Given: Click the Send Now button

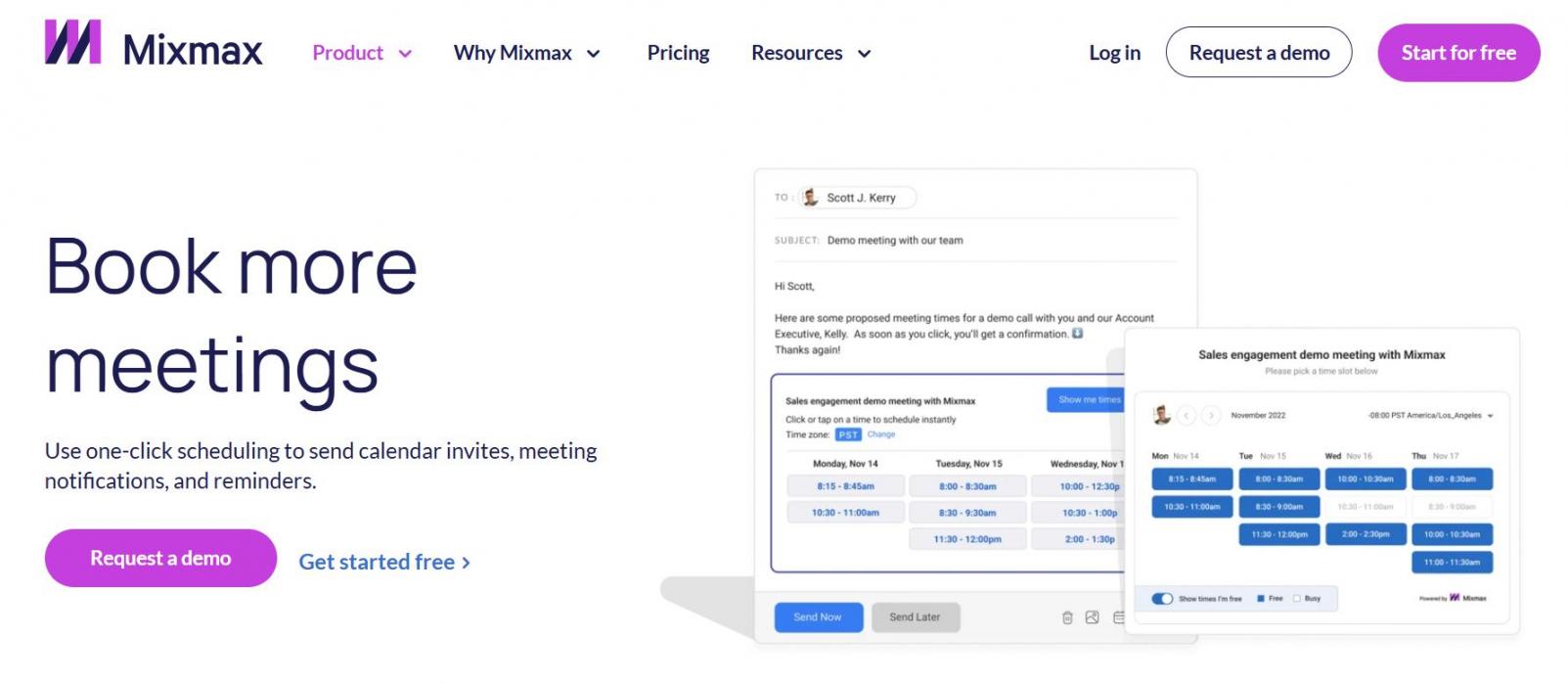Looking at the screenshot, I should coord(818,617).
